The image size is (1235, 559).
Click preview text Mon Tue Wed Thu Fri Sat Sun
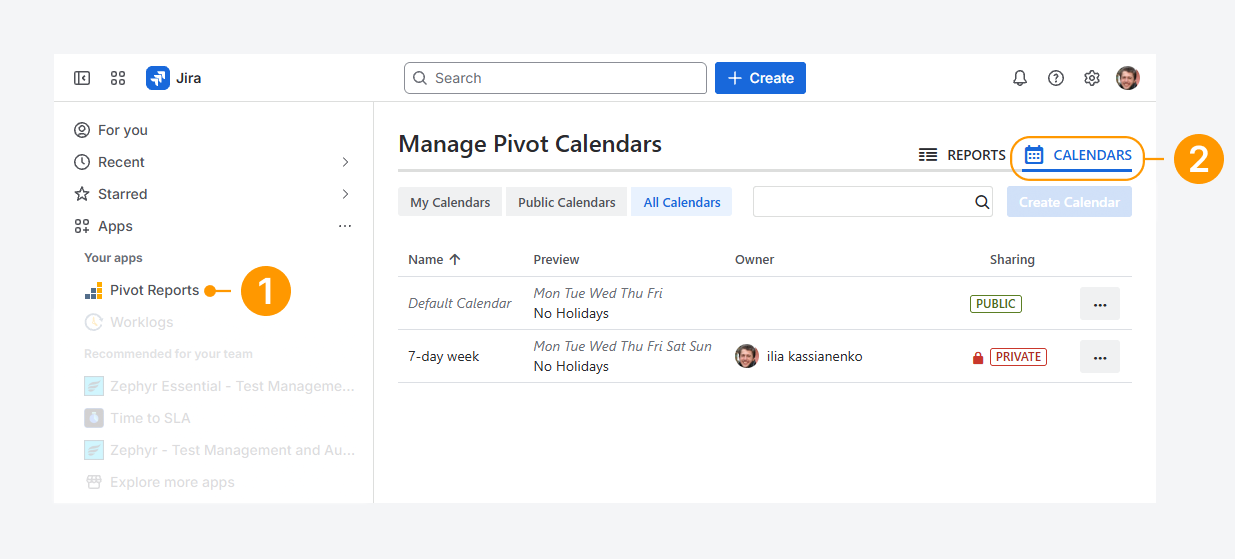623,346
